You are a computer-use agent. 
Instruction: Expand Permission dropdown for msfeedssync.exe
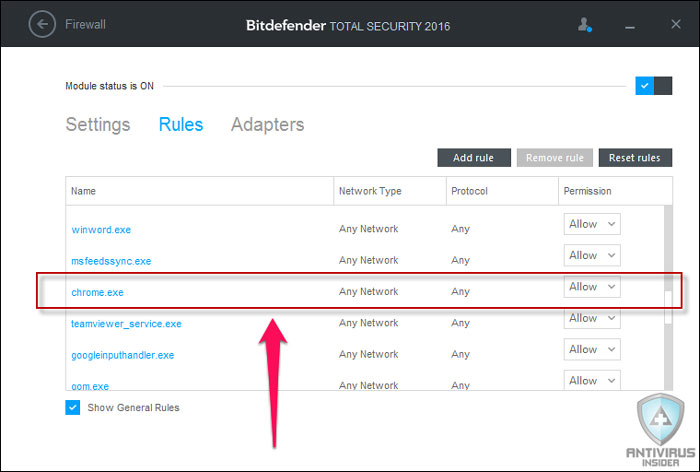coord(592,255)
